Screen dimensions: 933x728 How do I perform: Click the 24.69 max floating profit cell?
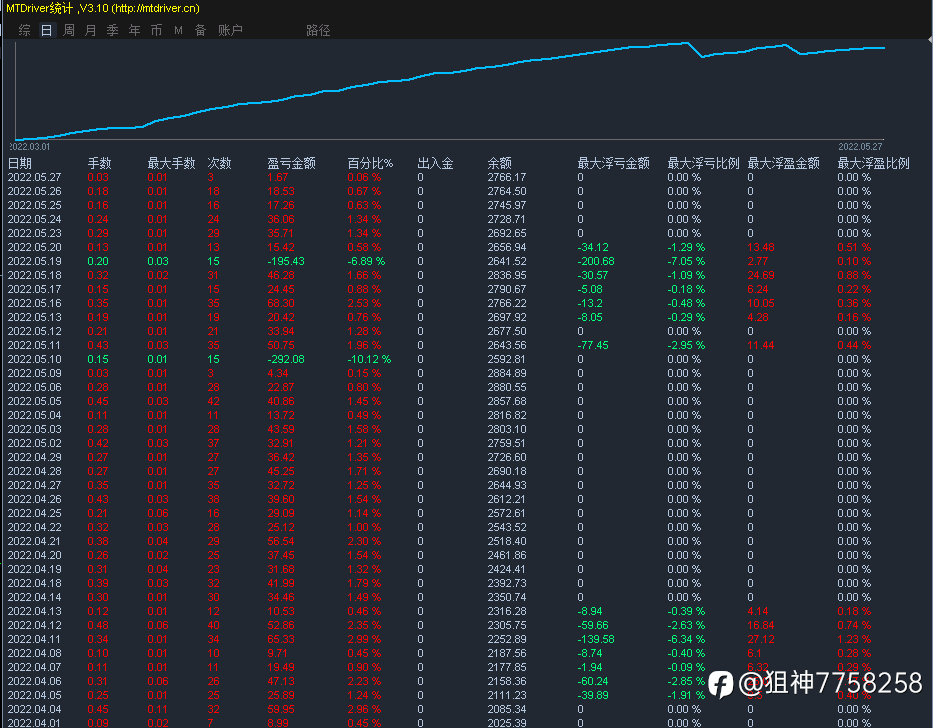(761, 276)
